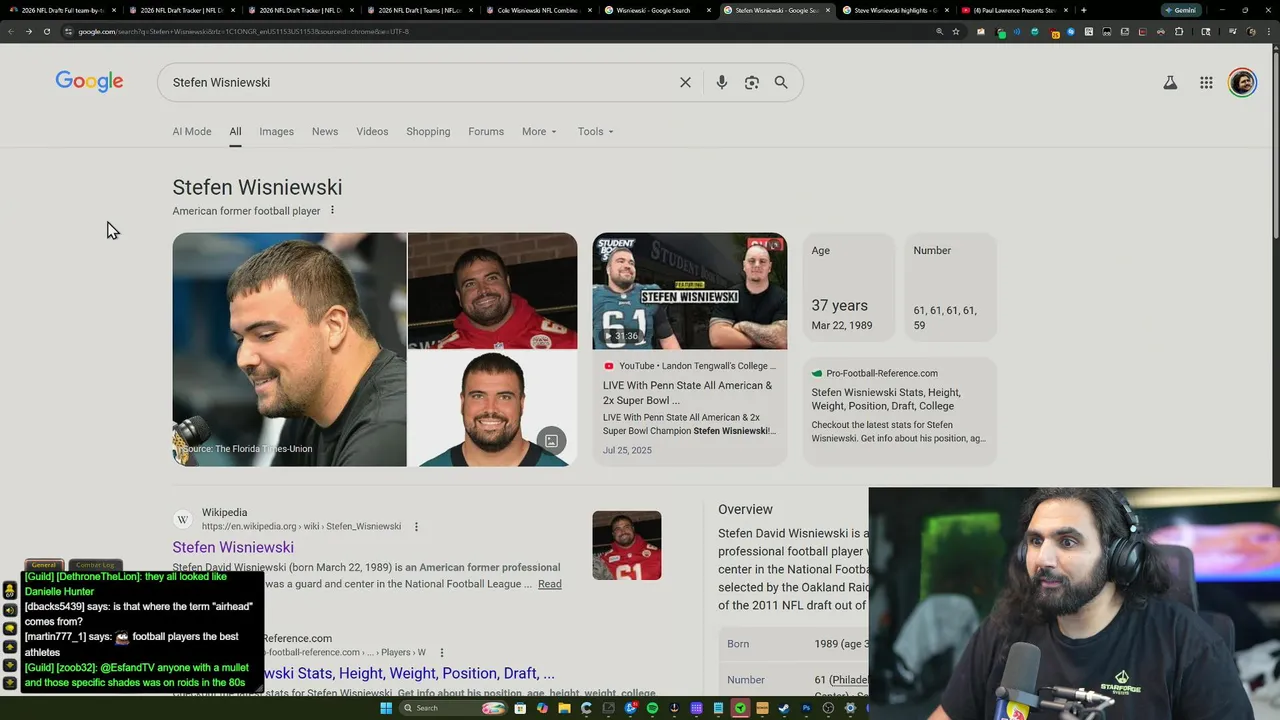The width and height of the screenshot is (1280, 720).
Task: Close the Steve Wisniewski highlights tab
Action: pos(946,10)
